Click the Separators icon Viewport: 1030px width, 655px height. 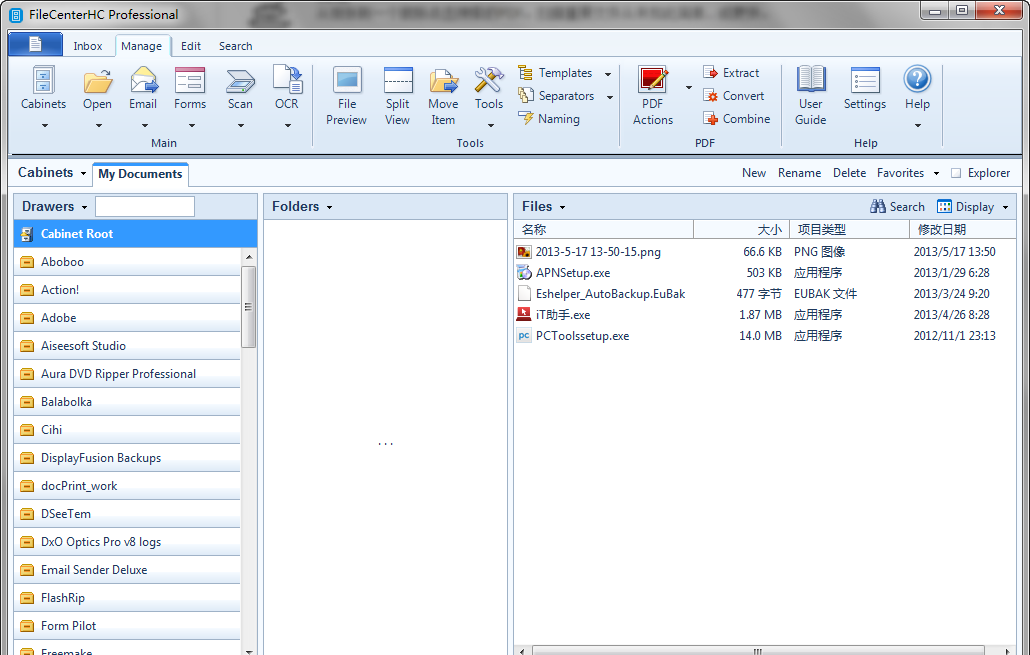click(x=526, y=95)
